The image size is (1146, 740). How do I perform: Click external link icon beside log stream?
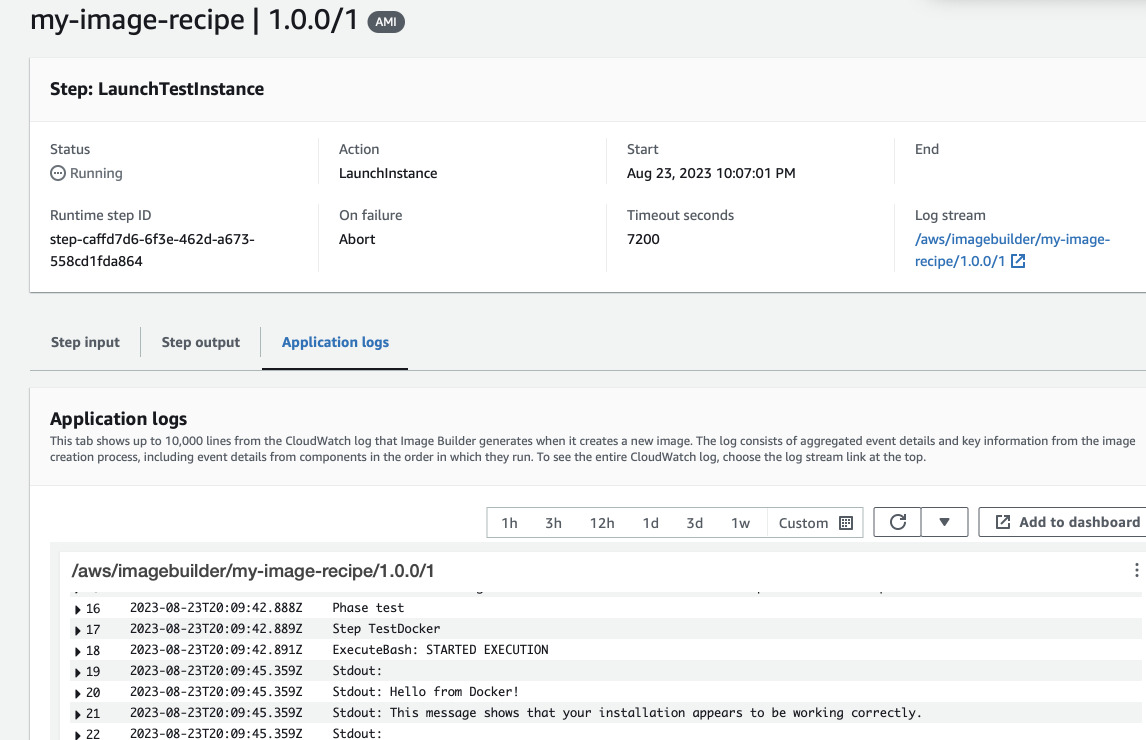click(x=1017, y=261)
